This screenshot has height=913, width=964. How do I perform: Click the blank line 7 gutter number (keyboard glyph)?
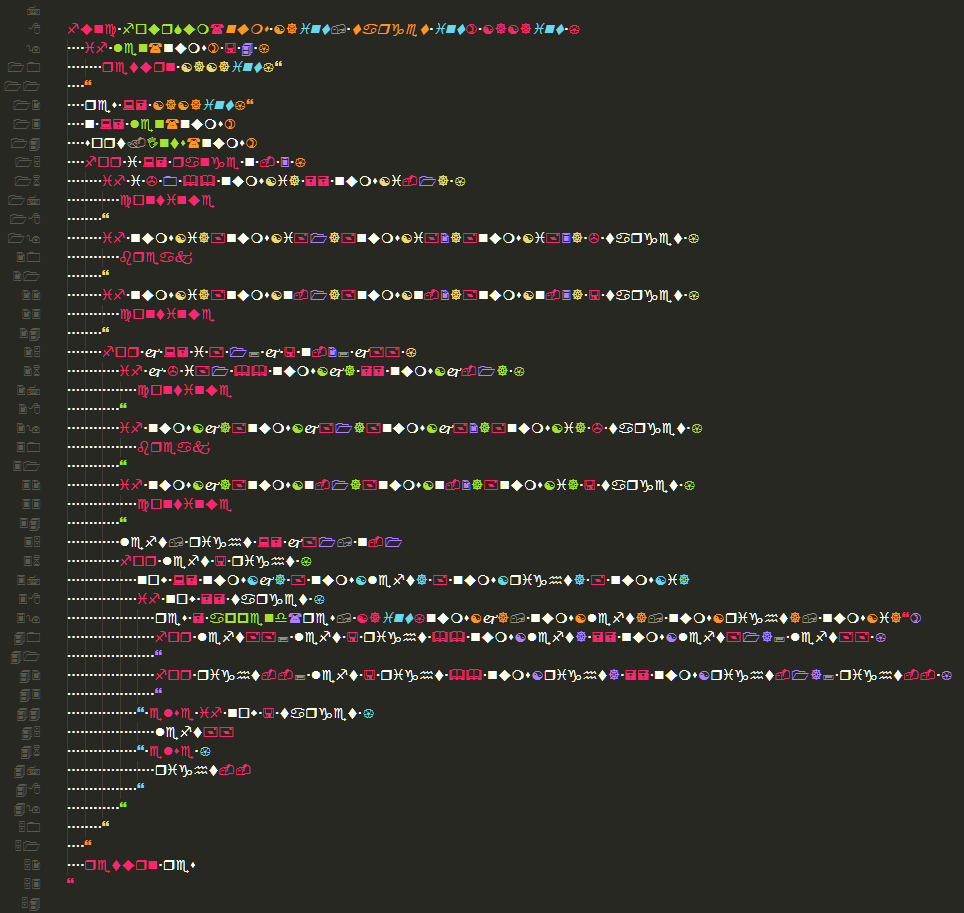pos(34,10)
